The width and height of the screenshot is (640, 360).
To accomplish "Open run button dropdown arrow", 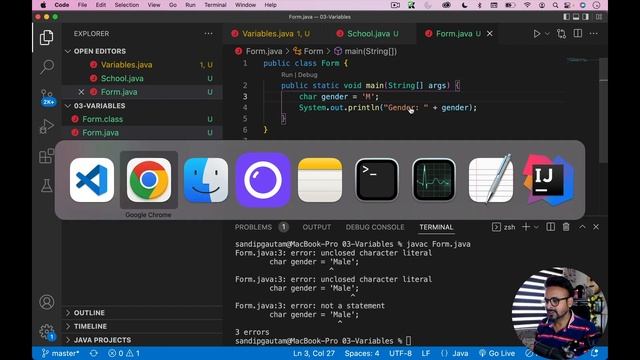I will pyautogui.click(x=547, y=34).
